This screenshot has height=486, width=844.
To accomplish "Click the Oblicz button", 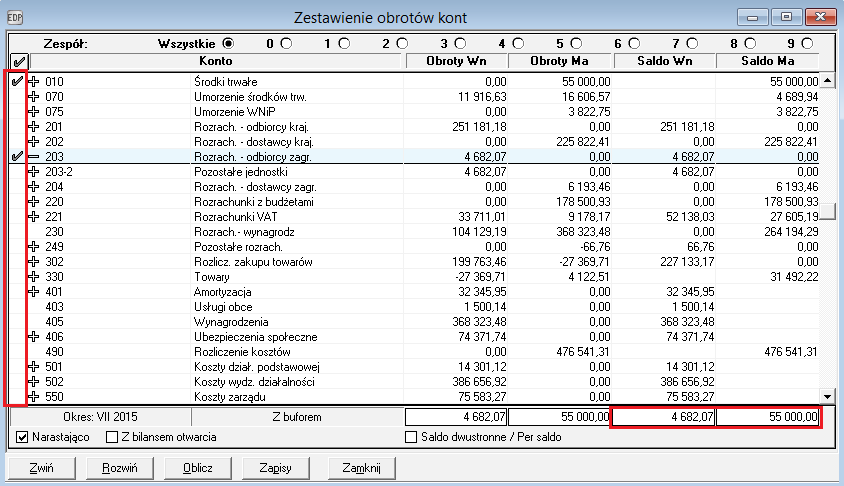I will (198, 468).
